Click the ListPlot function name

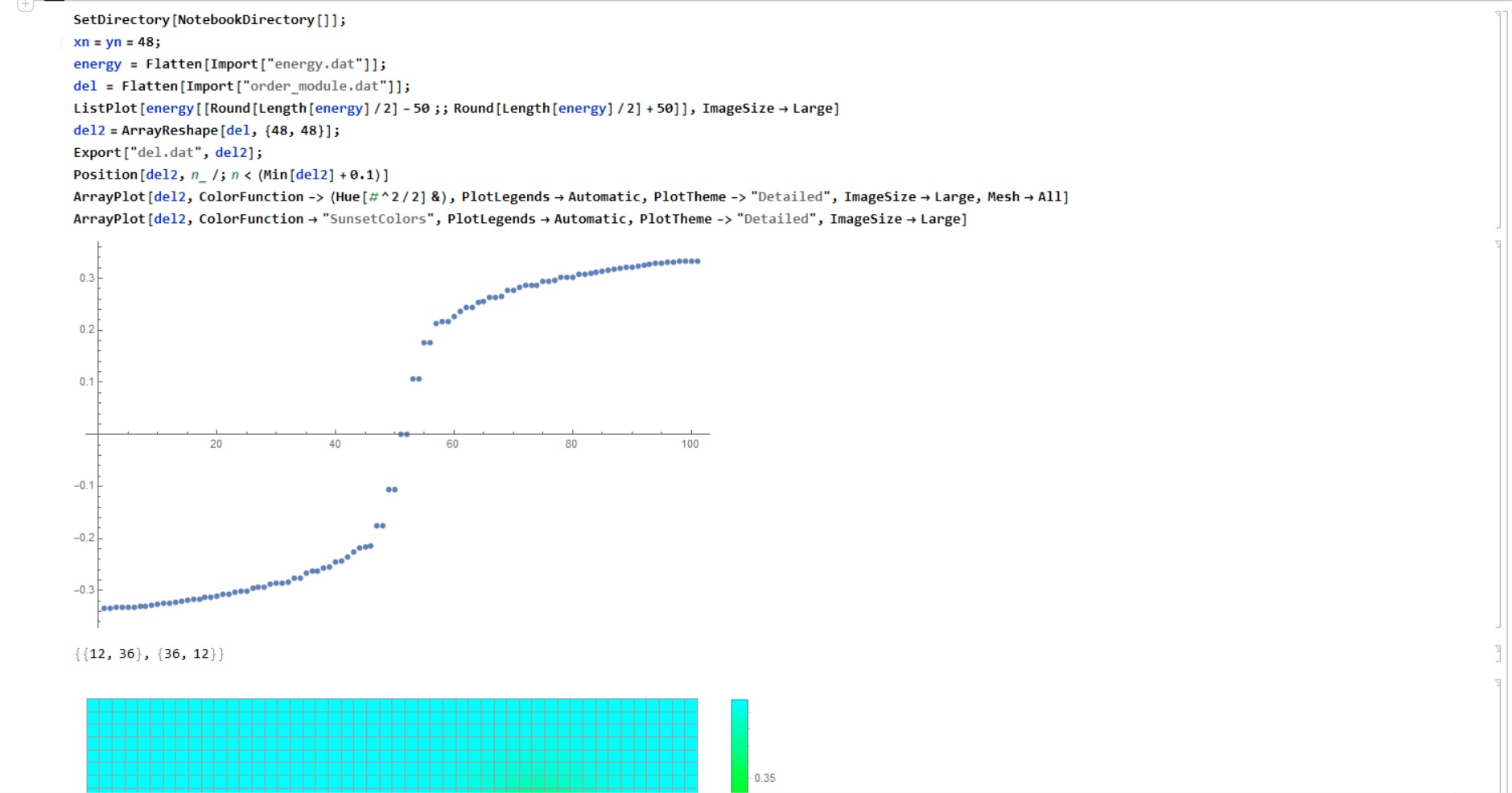point(105,108)
